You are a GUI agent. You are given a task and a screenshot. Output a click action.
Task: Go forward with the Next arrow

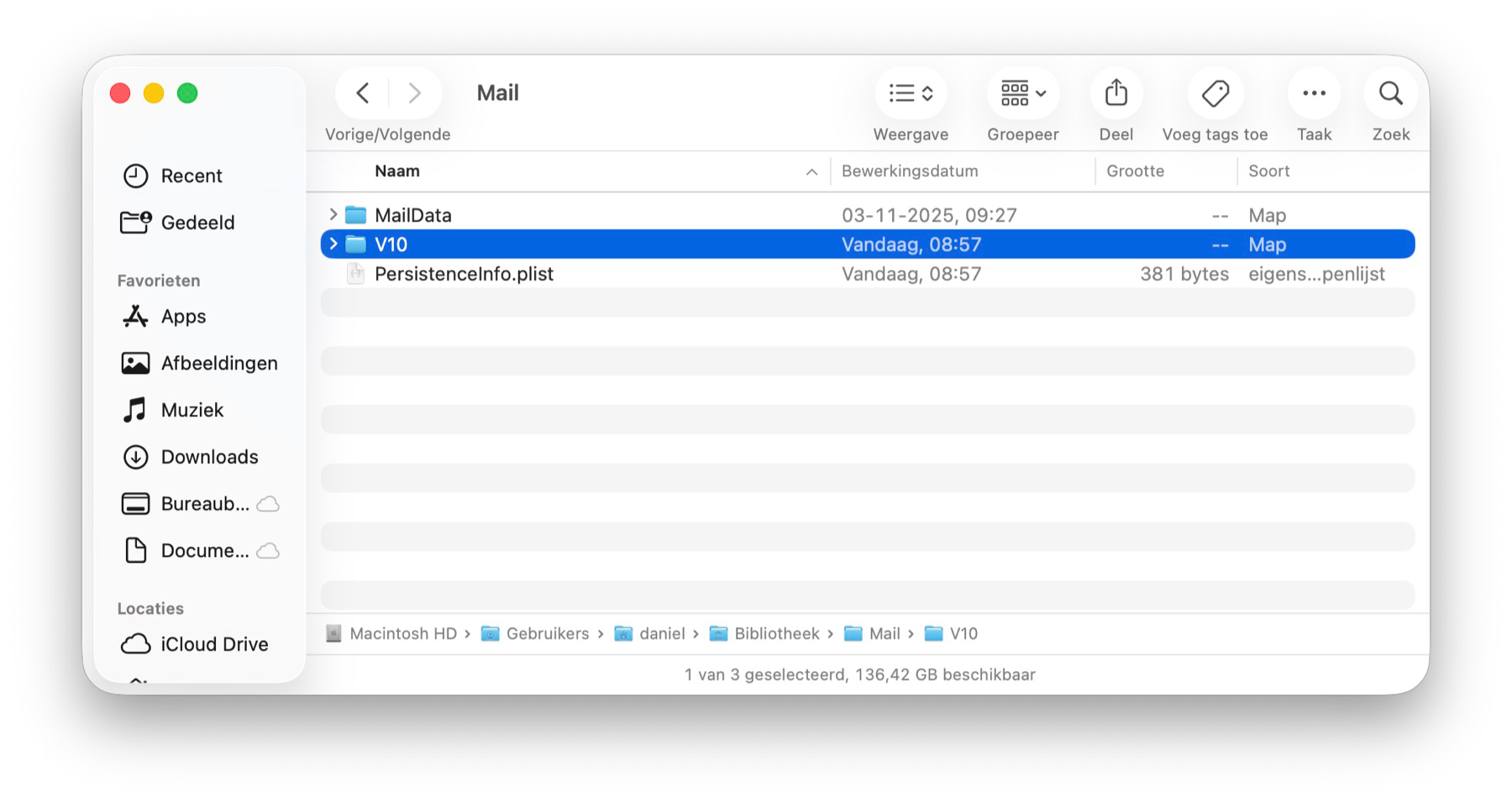[414, 92]
